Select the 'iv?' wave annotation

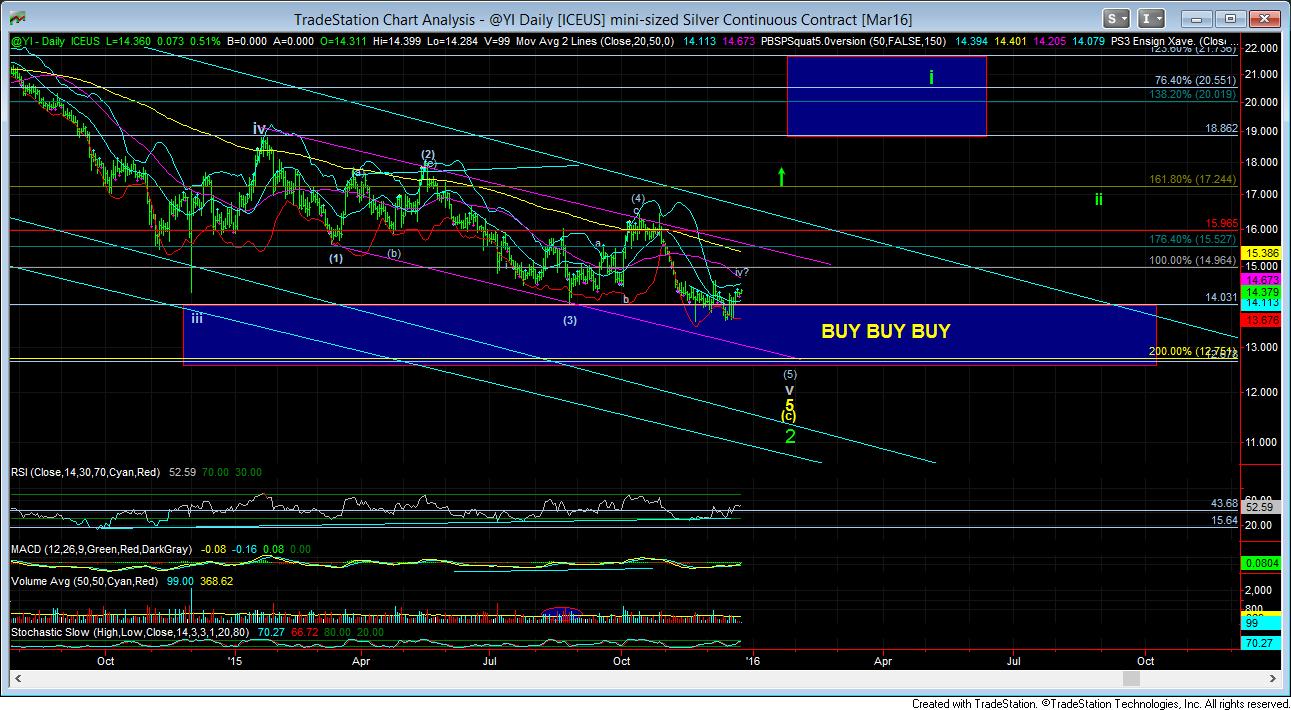741,272
